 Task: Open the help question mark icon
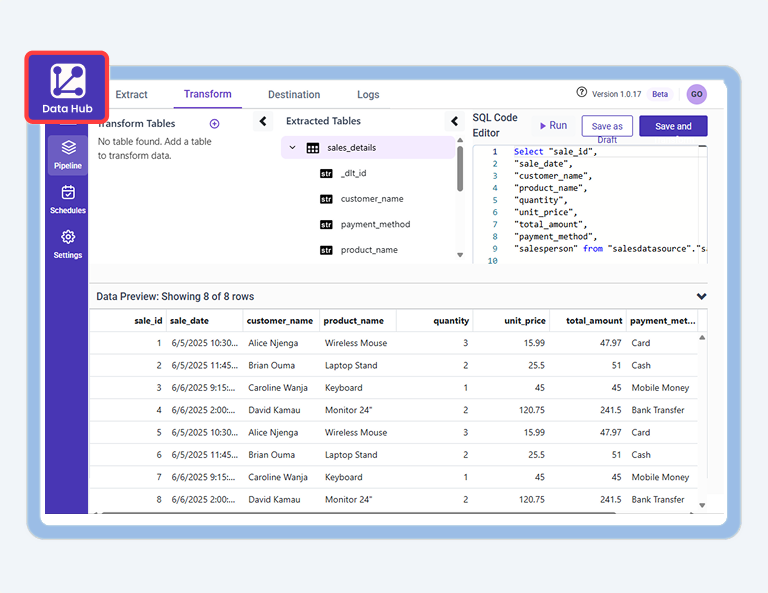tap(581, 93)
